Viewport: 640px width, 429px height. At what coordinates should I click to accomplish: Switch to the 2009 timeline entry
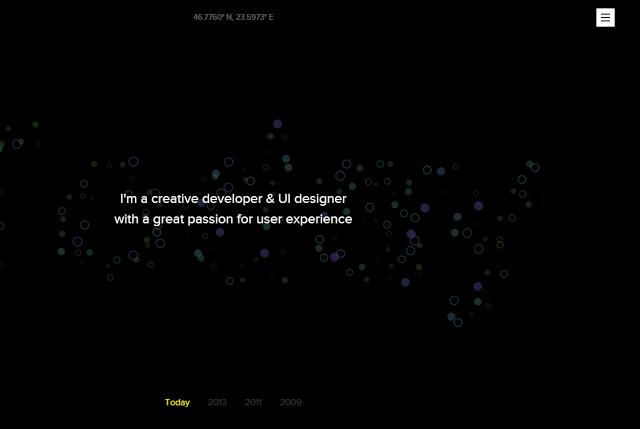pyautogui.click(x=291, y=402)
